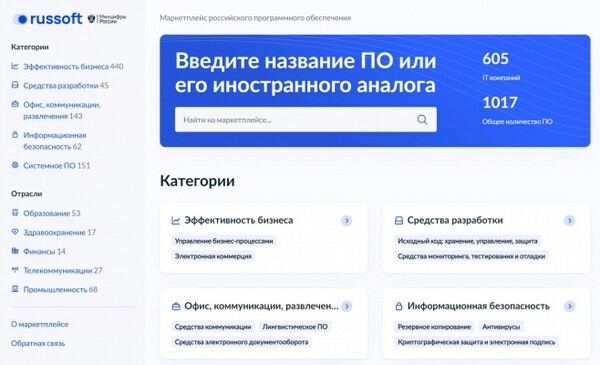Open Информационная безопасность card via chevron

coord(570,306)
